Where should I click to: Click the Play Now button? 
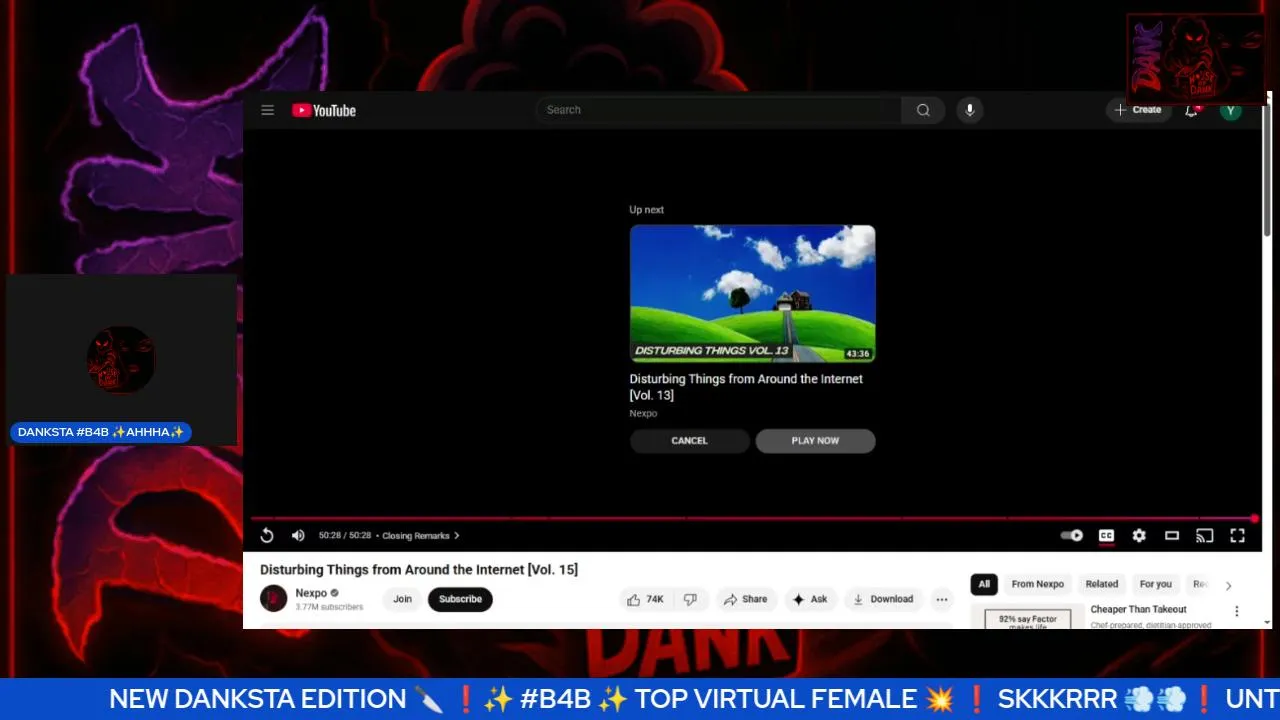[x=815, y=441]
